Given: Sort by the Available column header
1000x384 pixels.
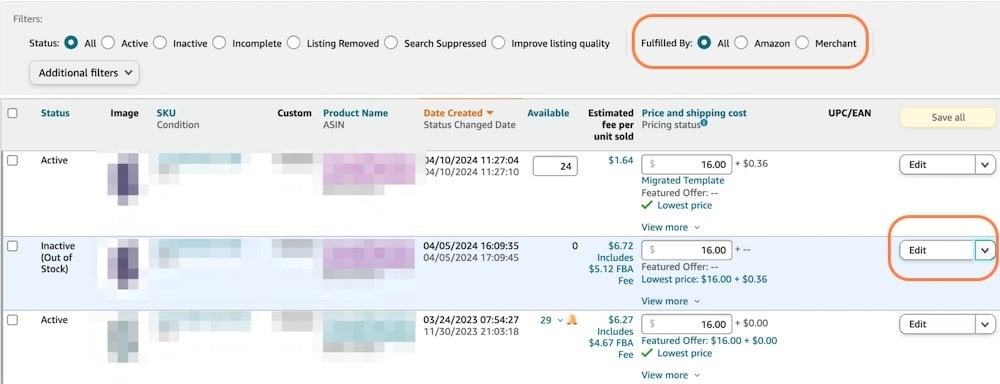Looking at the screenshot, I should pos(548,113).
